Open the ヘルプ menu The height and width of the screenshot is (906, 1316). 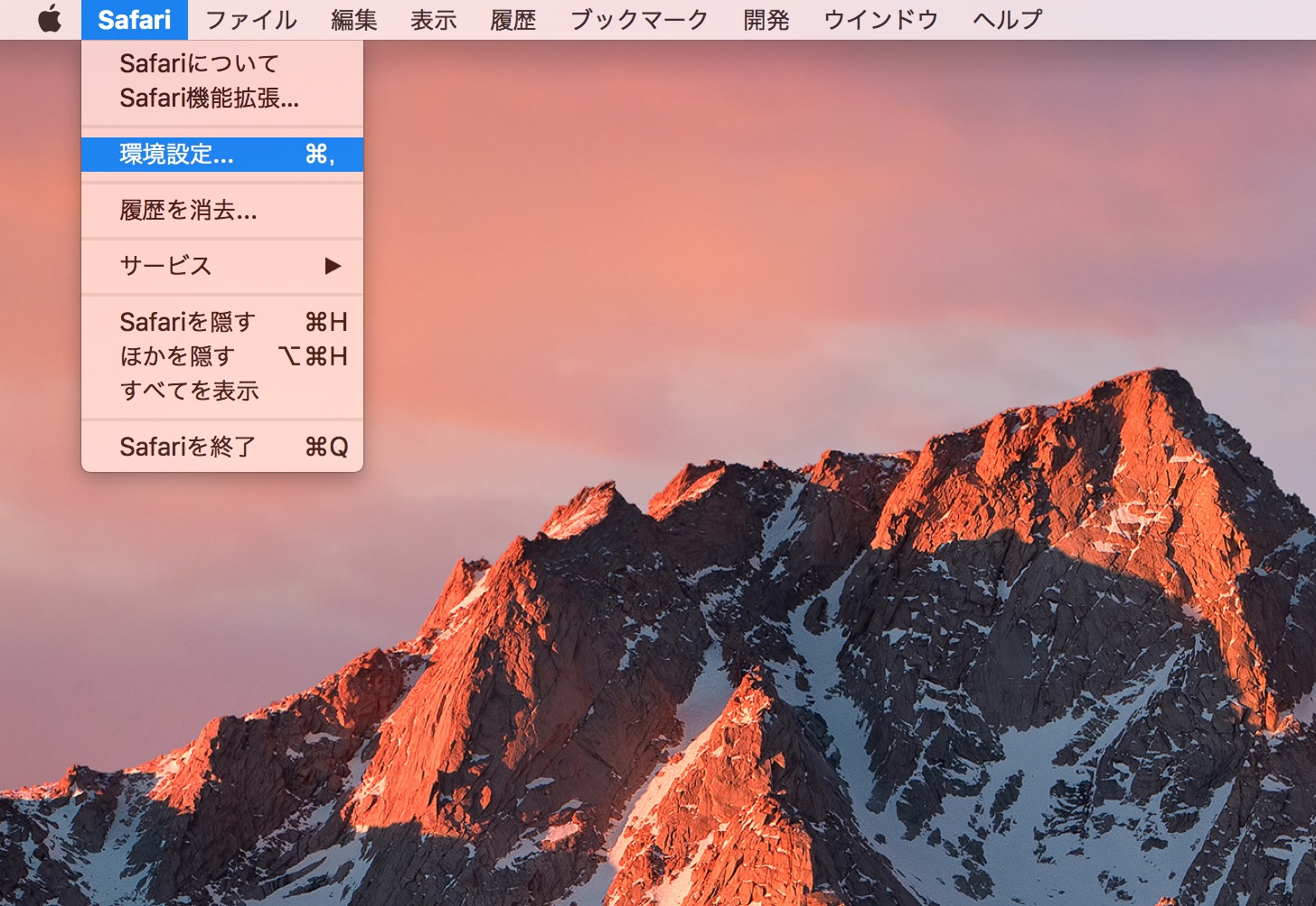pos(1007,19)
